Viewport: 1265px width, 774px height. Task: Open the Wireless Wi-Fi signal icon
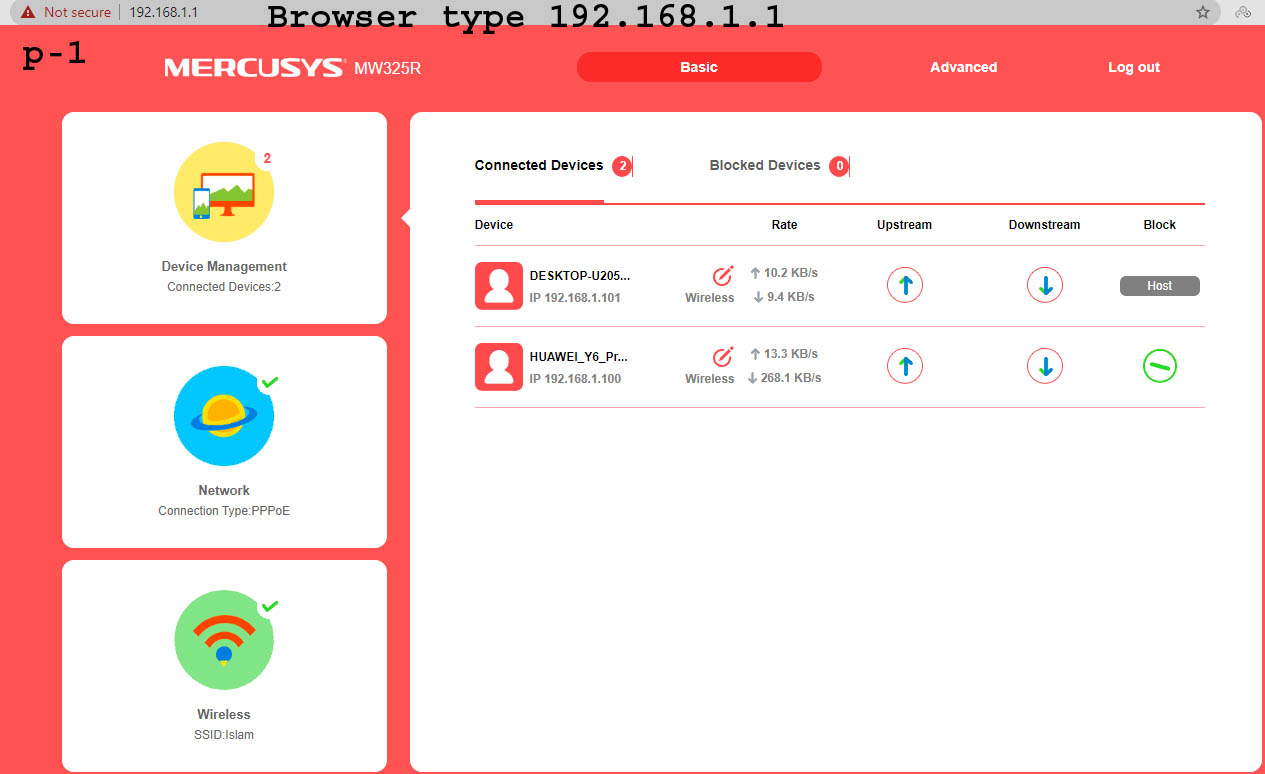(224, 640)
